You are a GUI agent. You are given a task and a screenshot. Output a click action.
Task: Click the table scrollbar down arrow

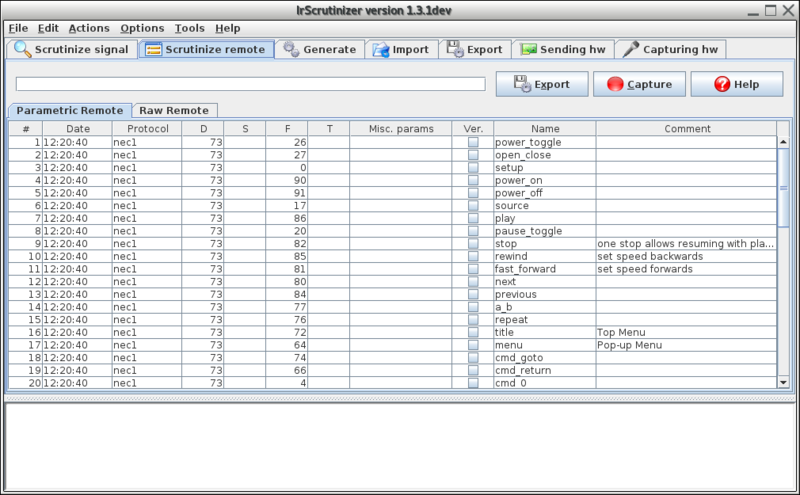[x=784, y=381]
